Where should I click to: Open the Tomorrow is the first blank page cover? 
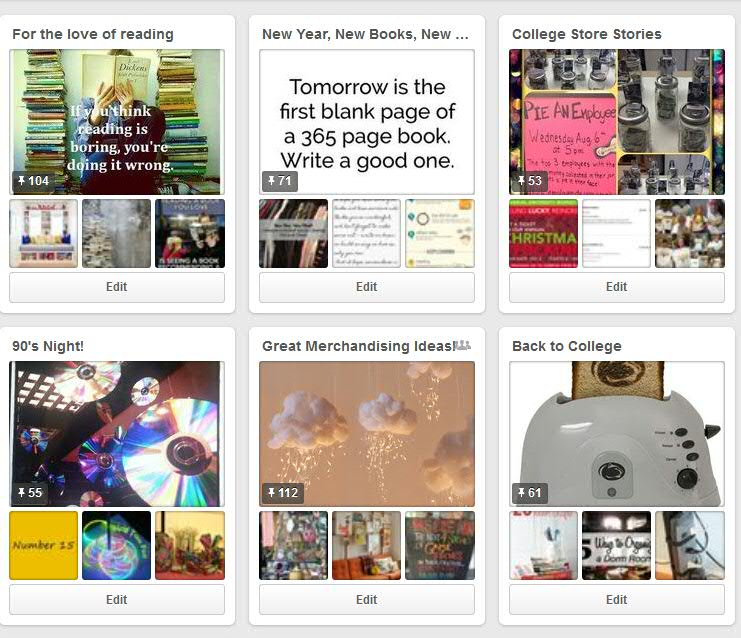[x=367, y=122]
